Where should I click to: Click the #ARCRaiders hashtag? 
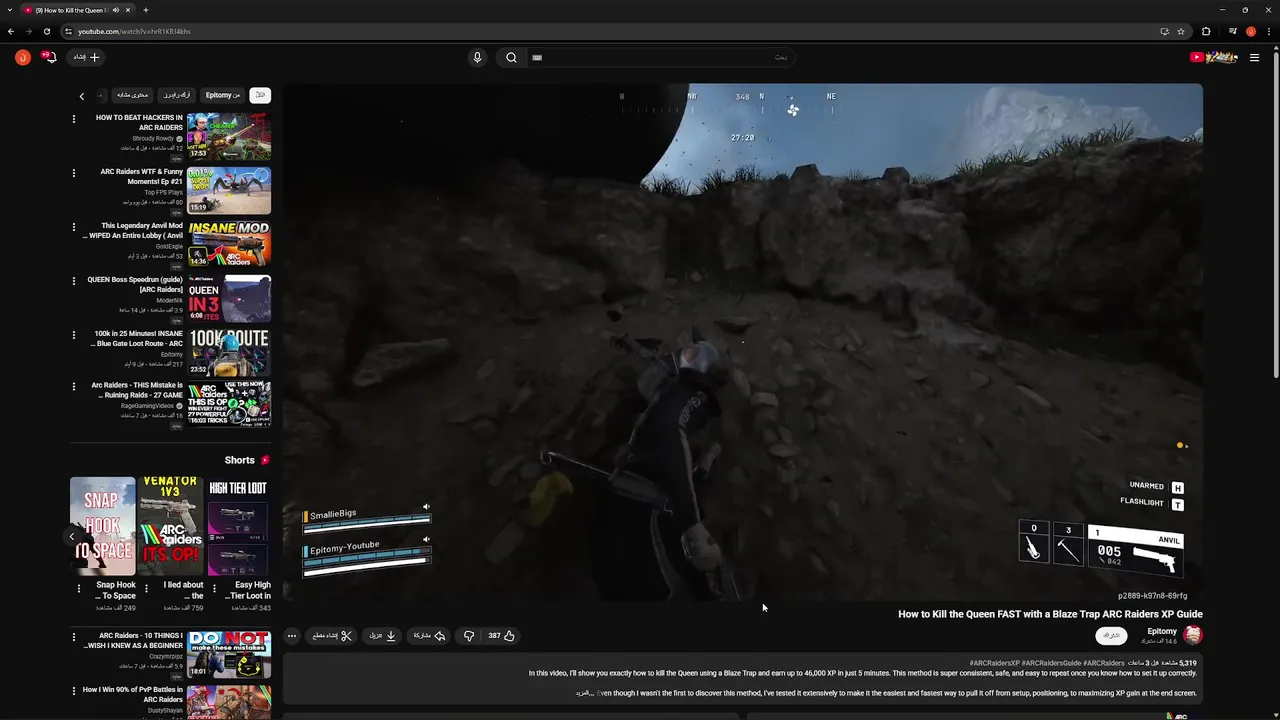point(1104,663)
